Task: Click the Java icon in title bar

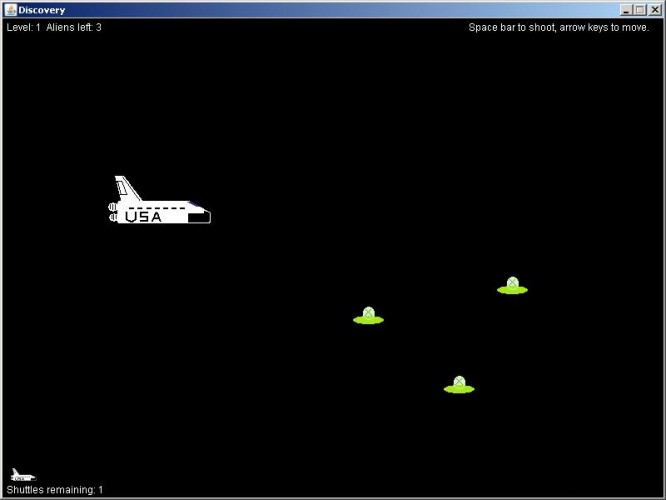Action: click(x=11, y=10)
